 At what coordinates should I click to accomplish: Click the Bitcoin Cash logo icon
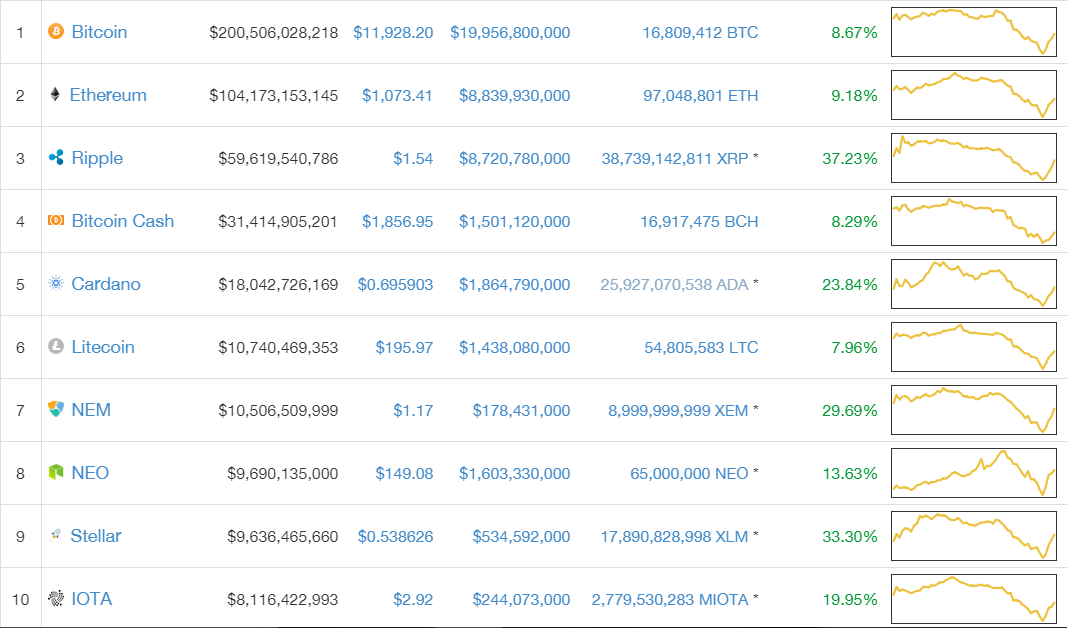pyautogui.click(x=56, y=220)
